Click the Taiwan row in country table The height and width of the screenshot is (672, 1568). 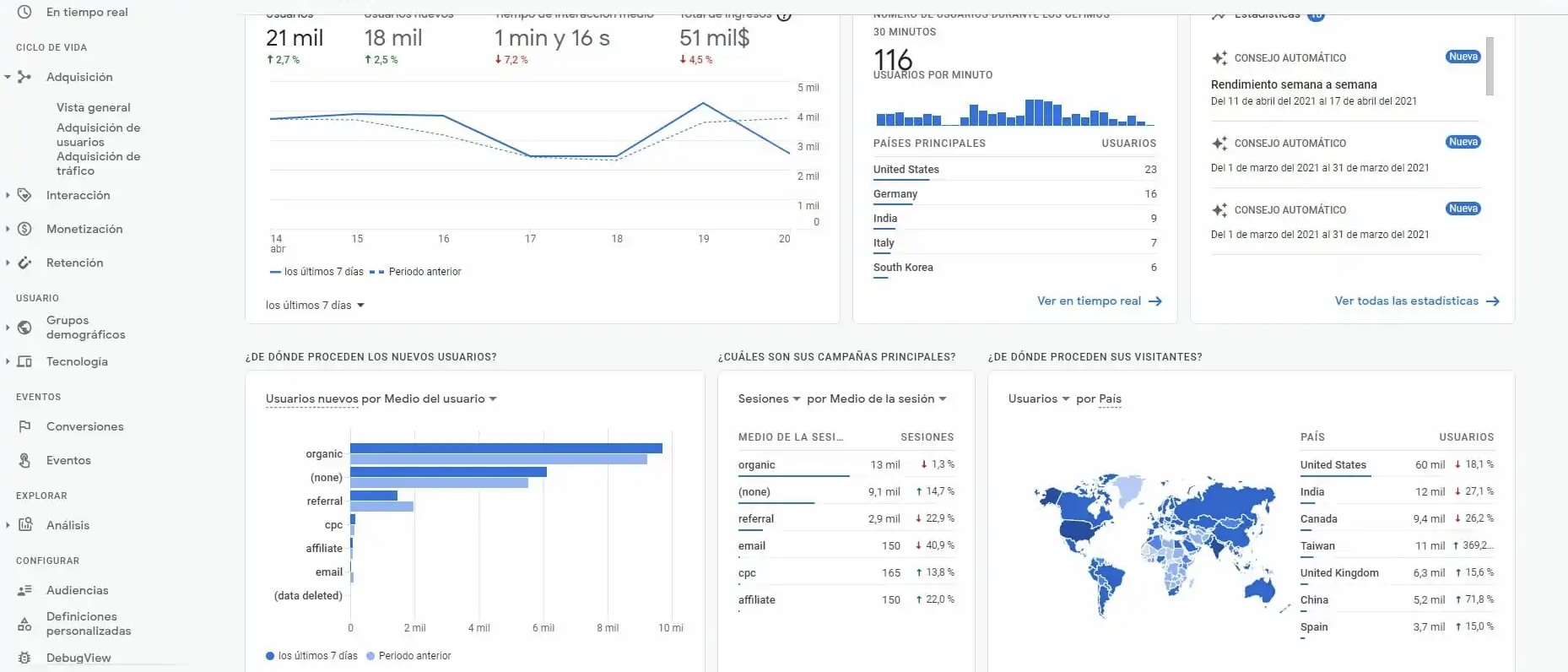pos(1397,546)
